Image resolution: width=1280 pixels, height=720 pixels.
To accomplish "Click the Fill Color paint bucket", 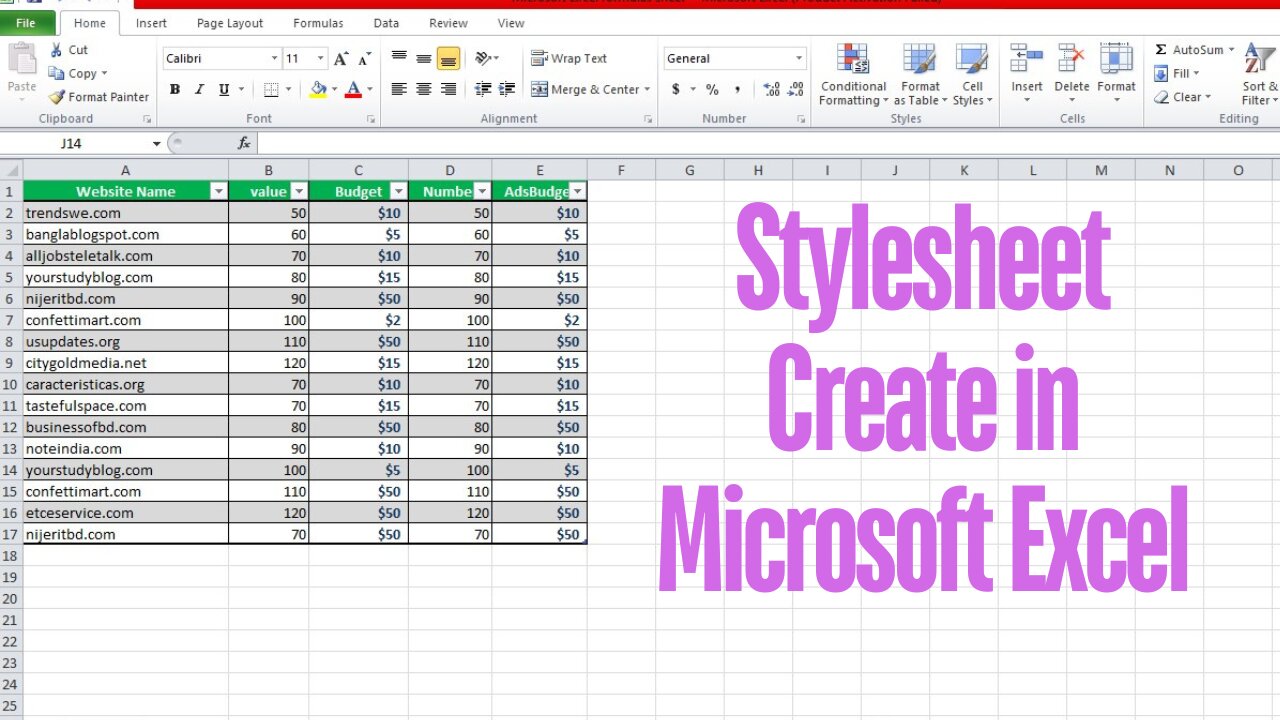I will click(318, 90).
